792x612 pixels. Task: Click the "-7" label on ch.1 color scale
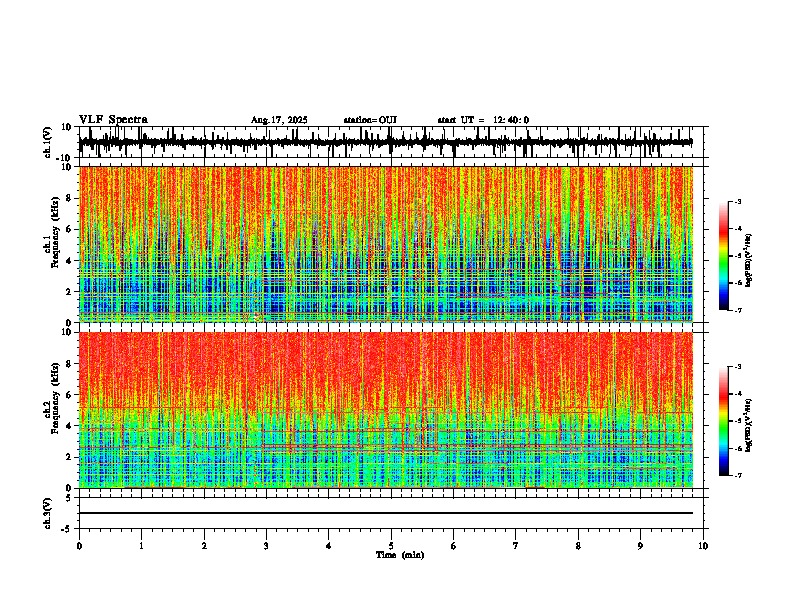coord(737,310)
